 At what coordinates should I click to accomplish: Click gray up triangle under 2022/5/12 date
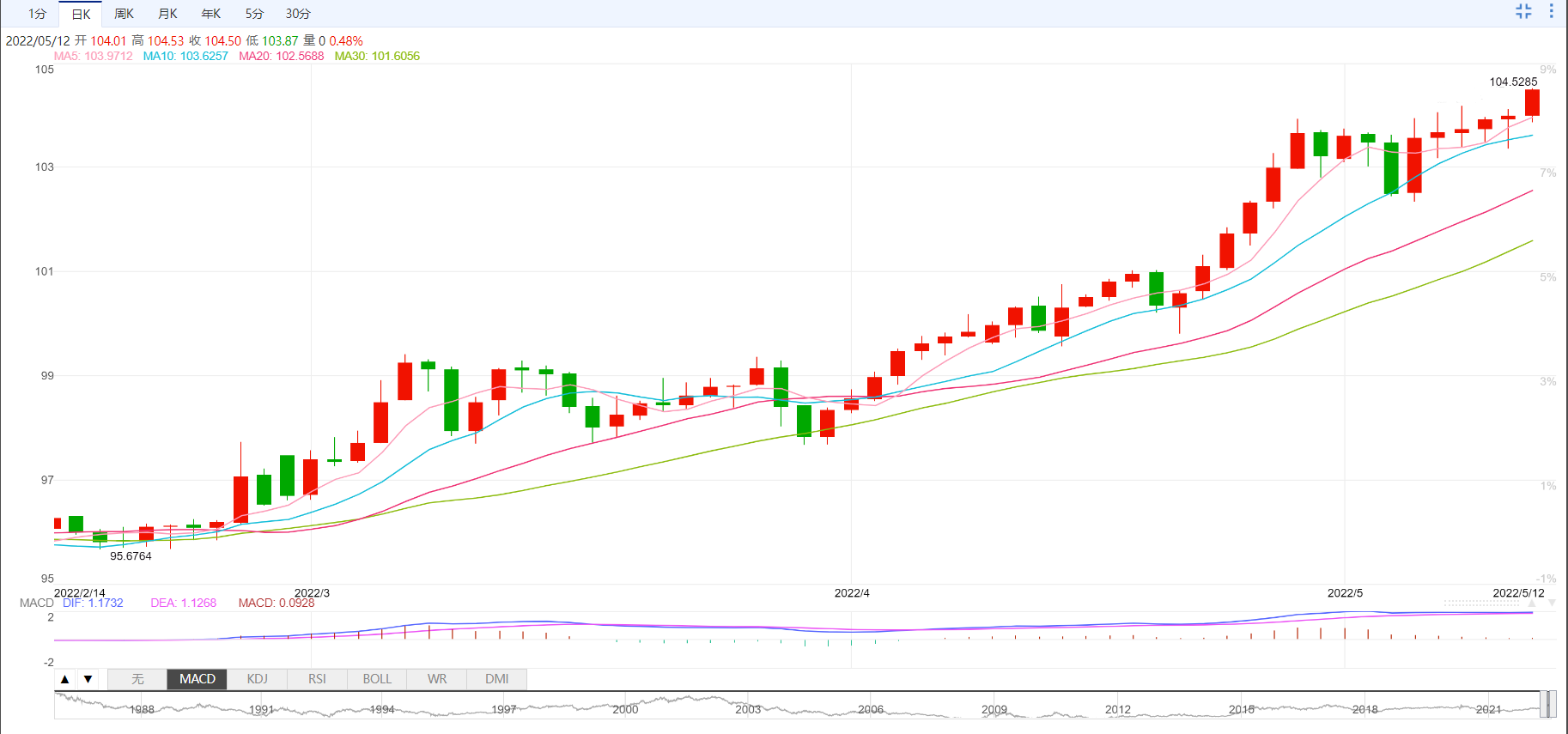(x=1531, y=604)
